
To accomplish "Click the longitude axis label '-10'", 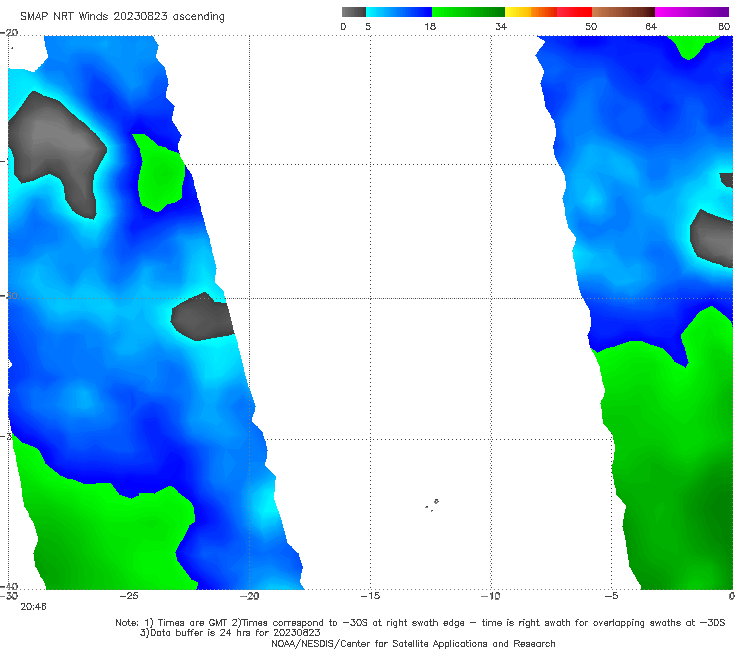I will [491, 596].
